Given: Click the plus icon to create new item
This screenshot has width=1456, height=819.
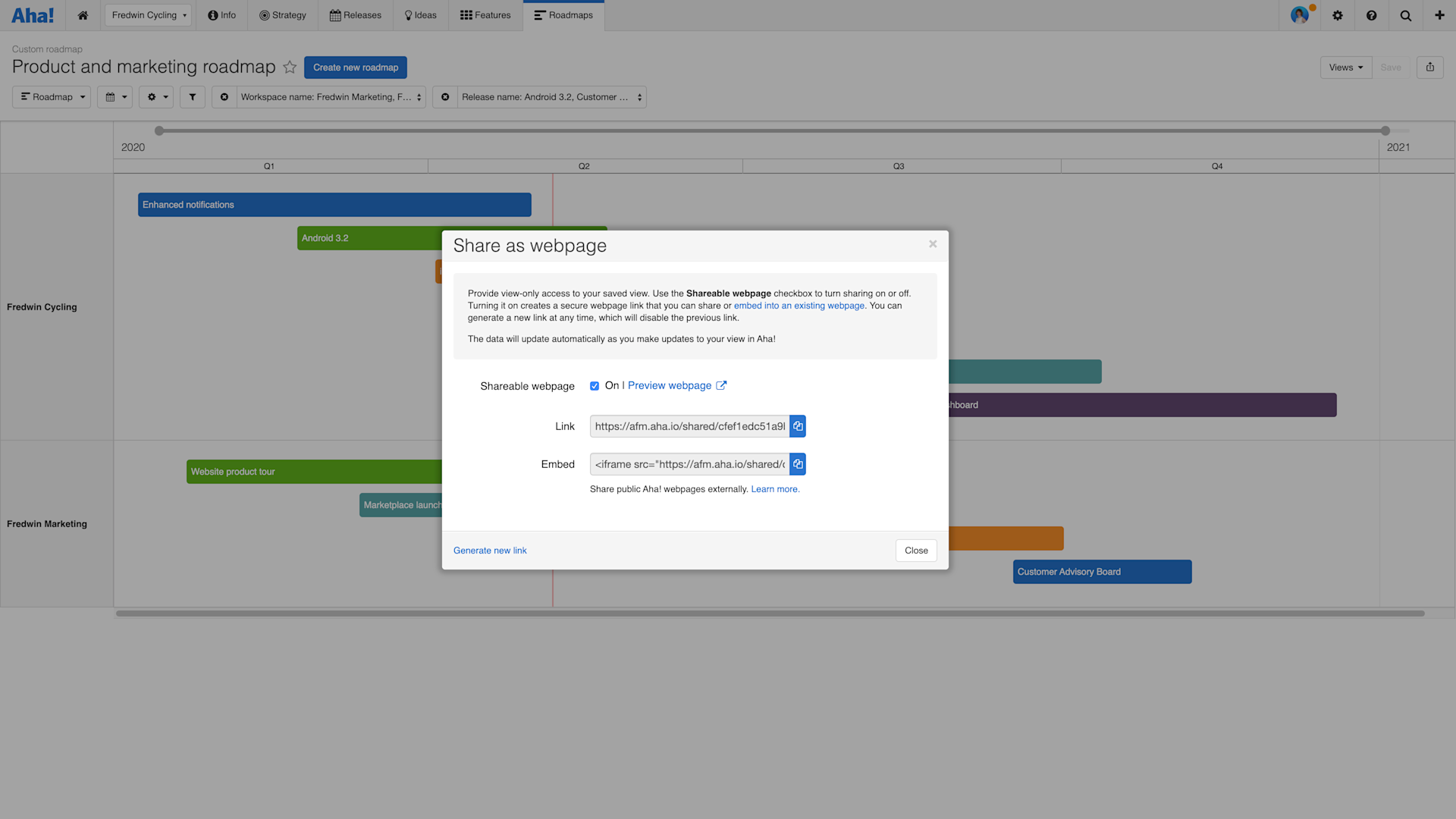Looking at the screenshot, I should (1439, 15).
